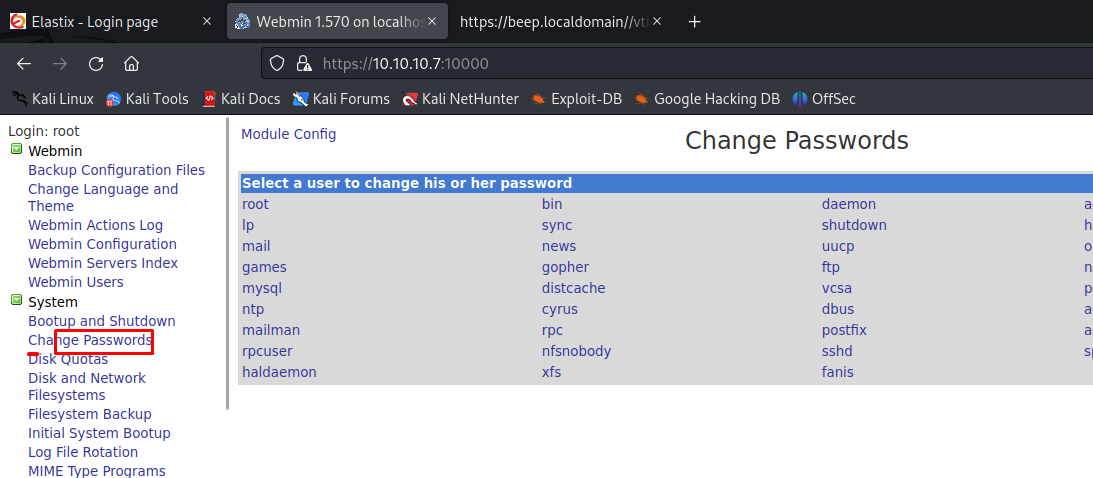Viewport: 1093px width, 478px height.
Task: Reload the page with refresh icon
Action: (96, 64)
